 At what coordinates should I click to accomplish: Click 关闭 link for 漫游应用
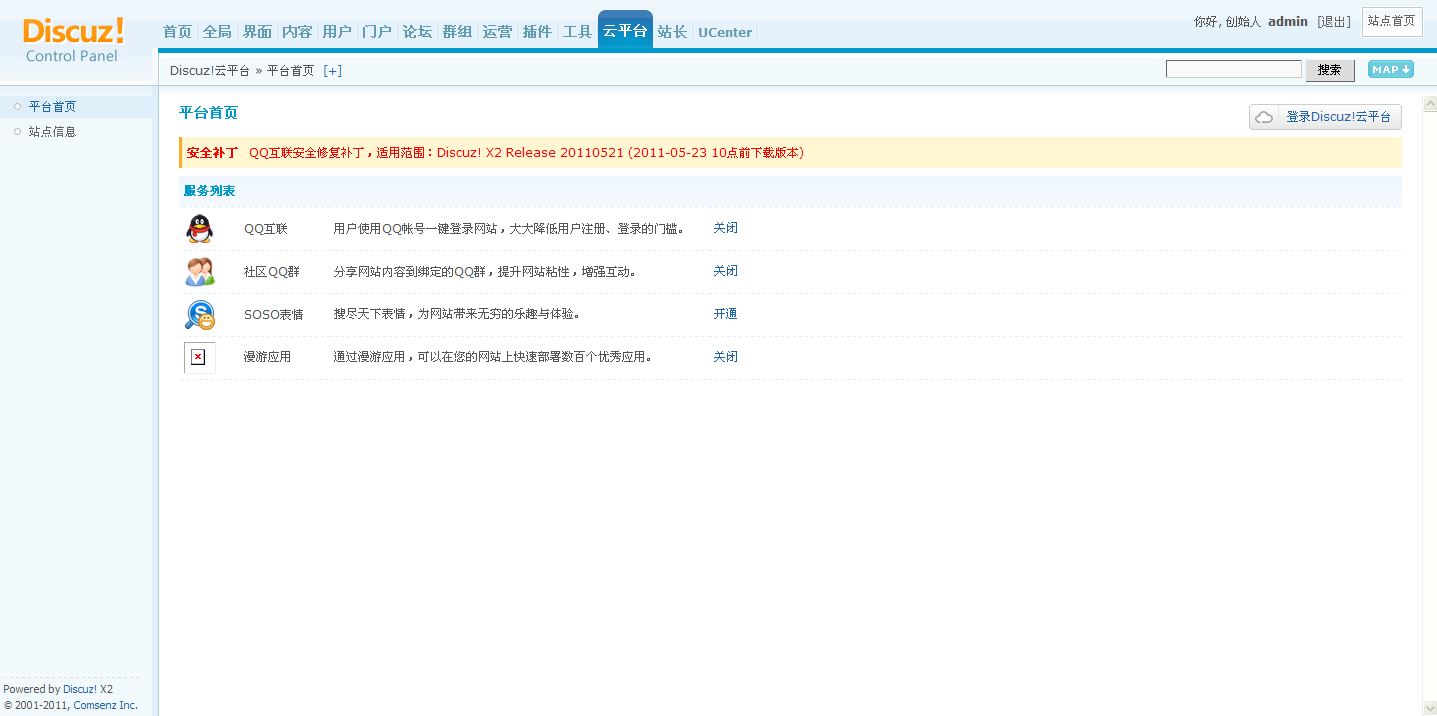click(x=725, y=357)
